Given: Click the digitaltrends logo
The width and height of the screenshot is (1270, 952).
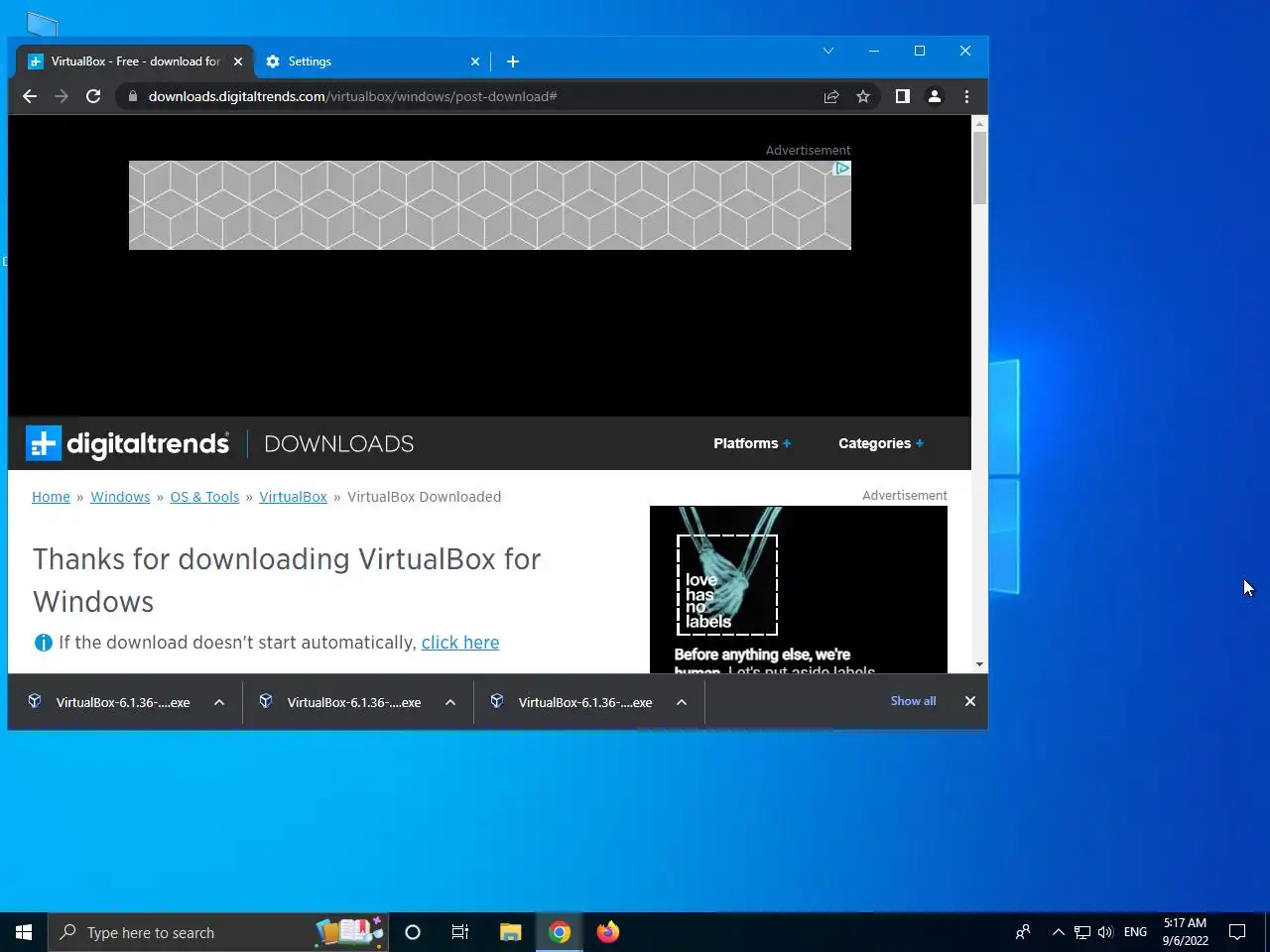Looking at the screenshot, I should (x=128, y=443).
